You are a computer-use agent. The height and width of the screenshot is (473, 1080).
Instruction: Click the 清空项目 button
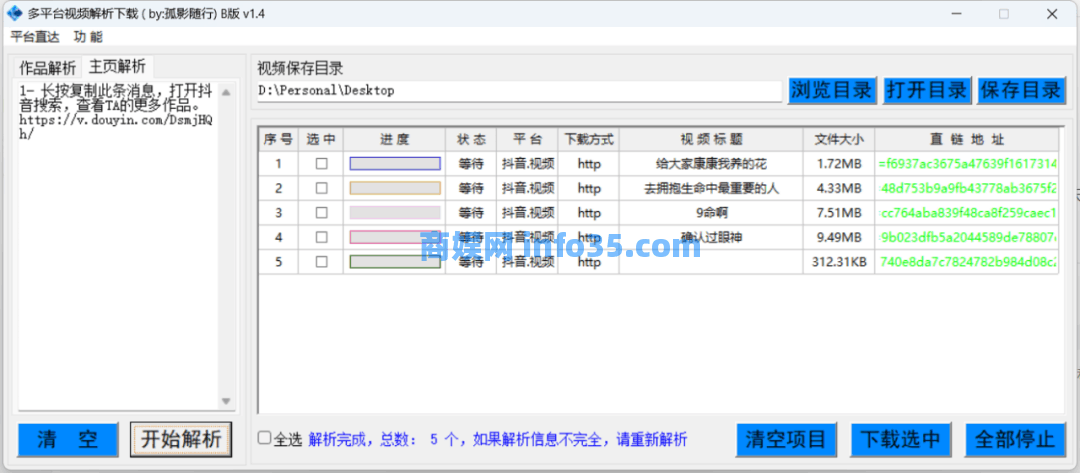787,439
